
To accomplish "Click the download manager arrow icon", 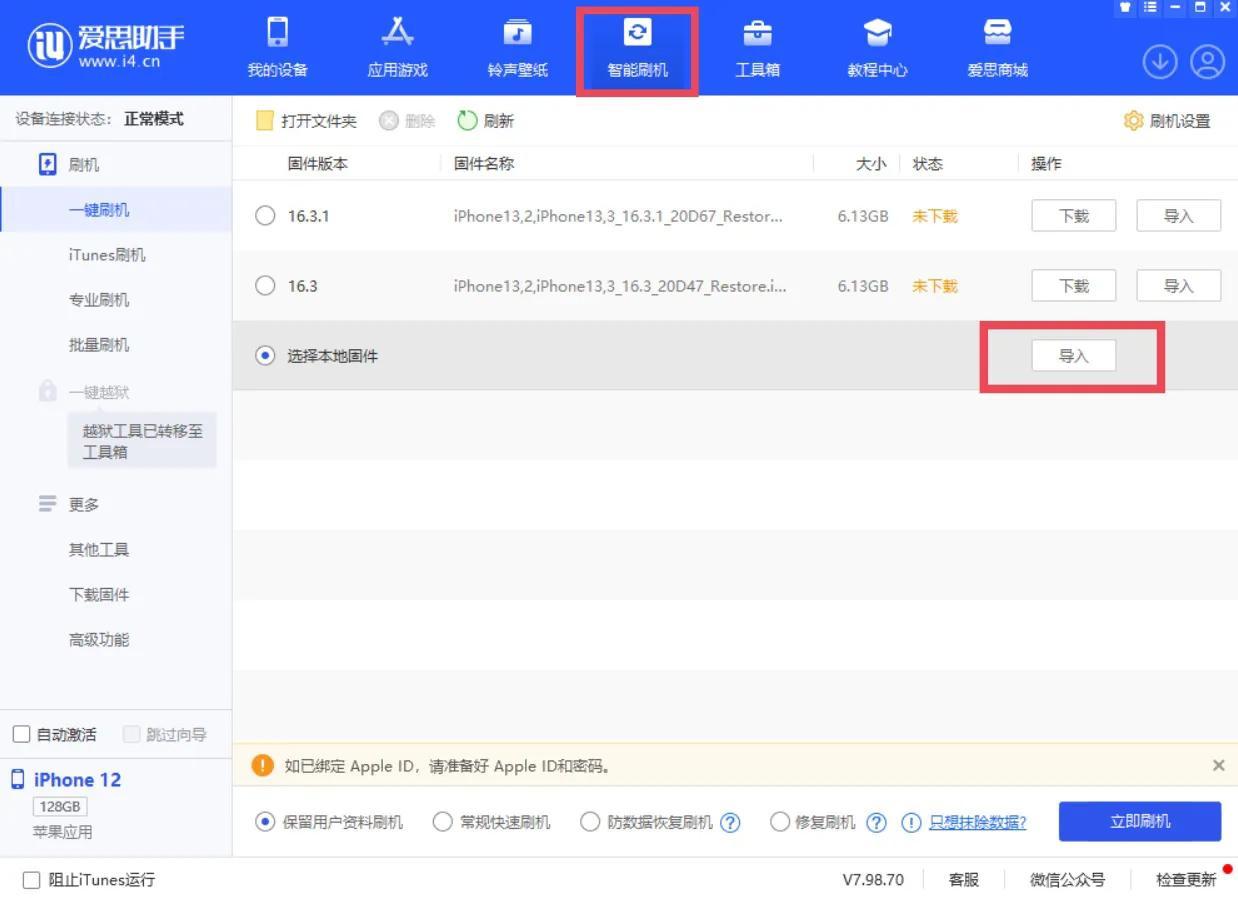I will click(1159, 61).
